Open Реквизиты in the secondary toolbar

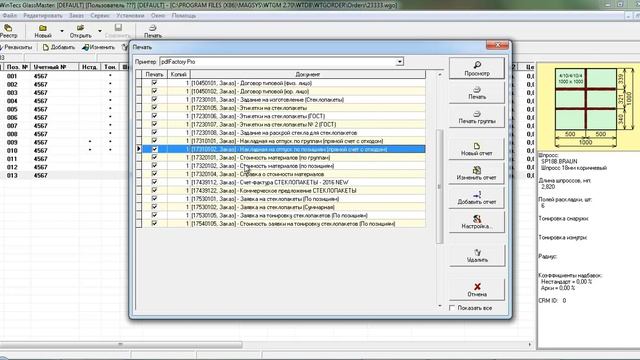click(16, 47)
